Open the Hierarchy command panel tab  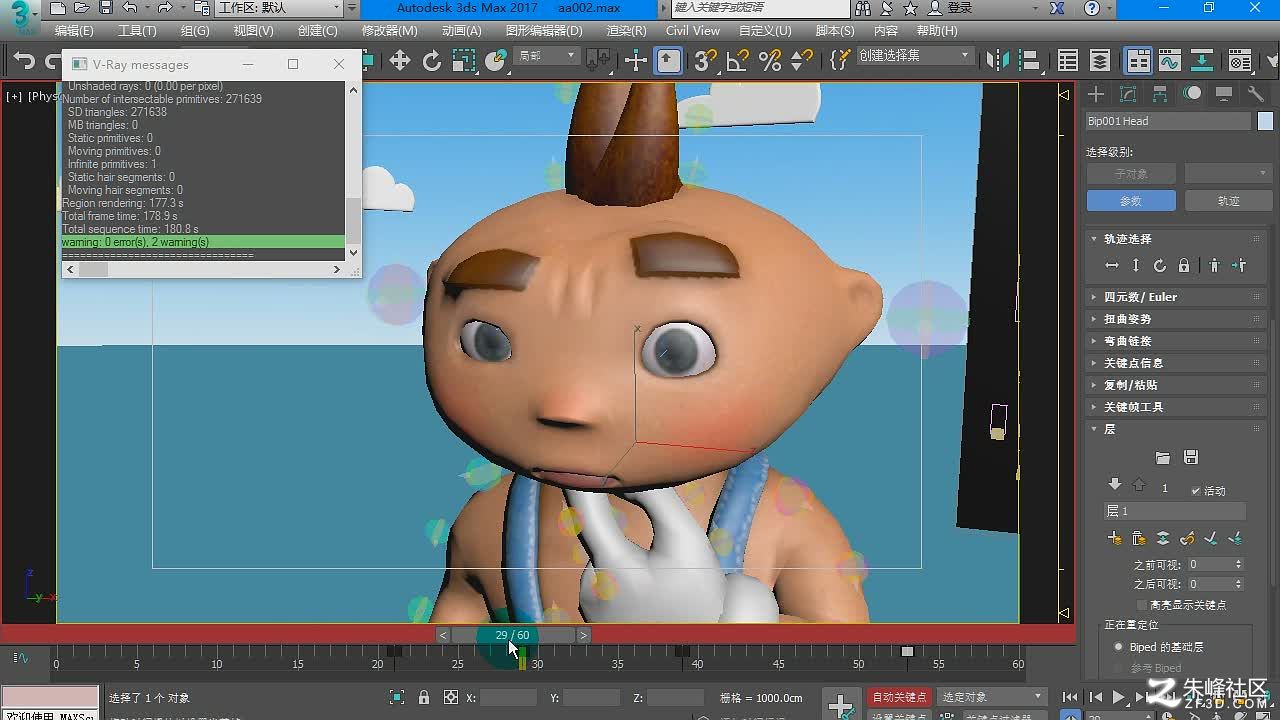click(x=1160, y=94)
